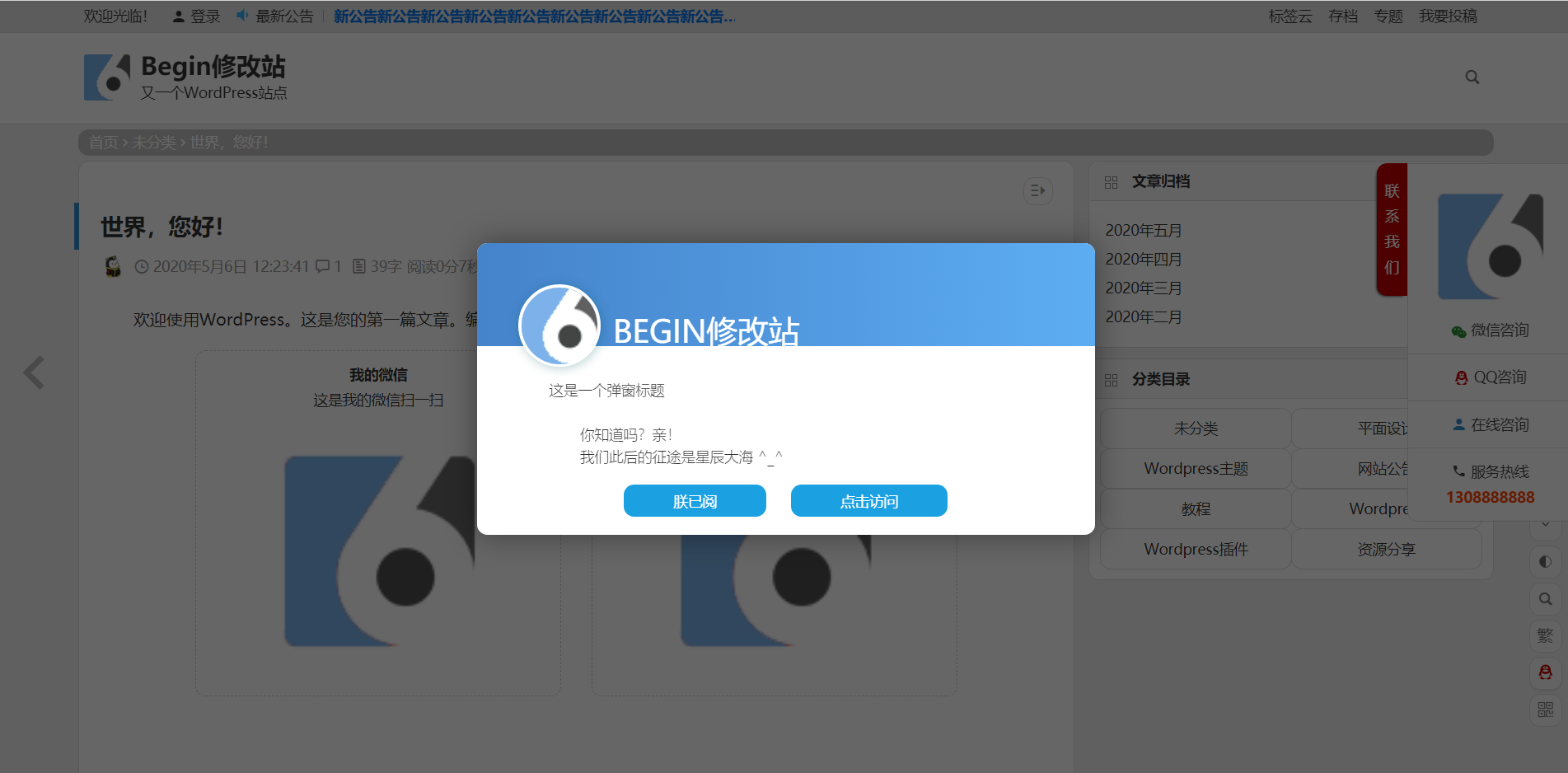
Task: Click the comment count icon
Action: 322,266
